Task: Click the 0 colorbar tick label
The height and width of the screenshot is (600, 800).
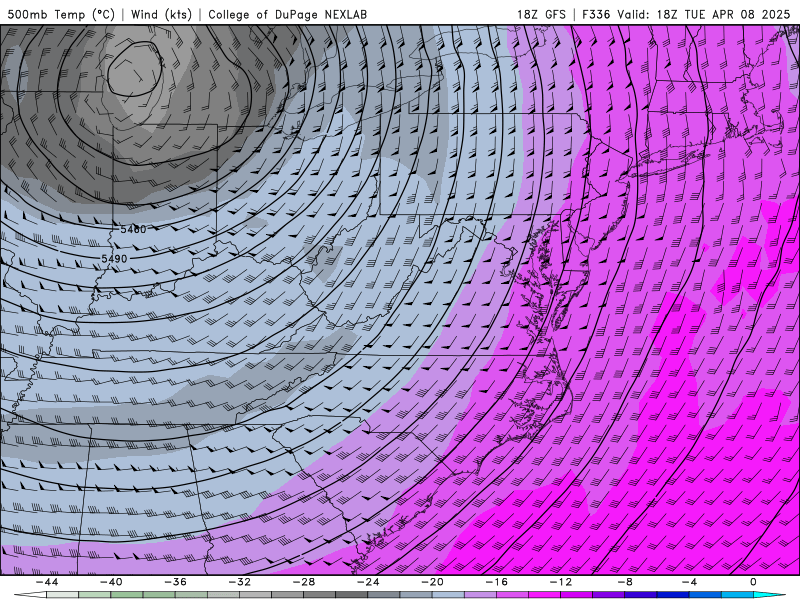Action: pos(754,582)
